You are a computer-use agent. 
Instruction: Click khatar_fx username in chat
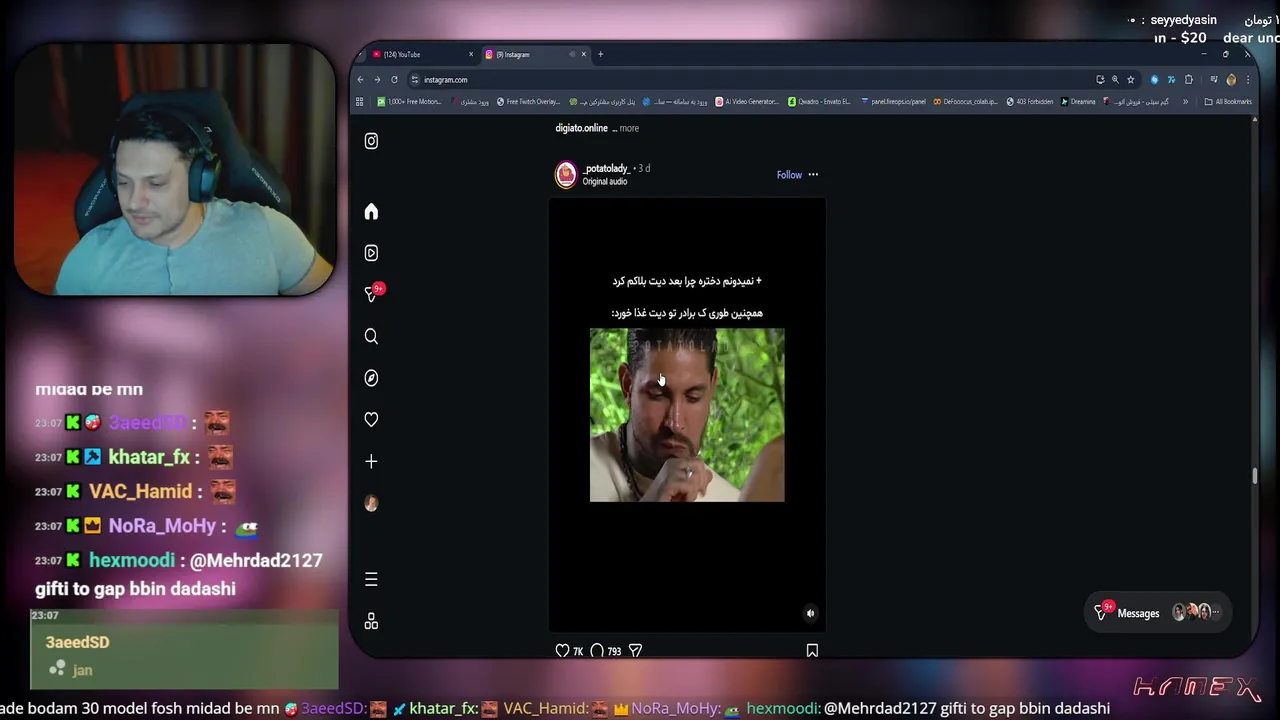[x=149, y=457]
